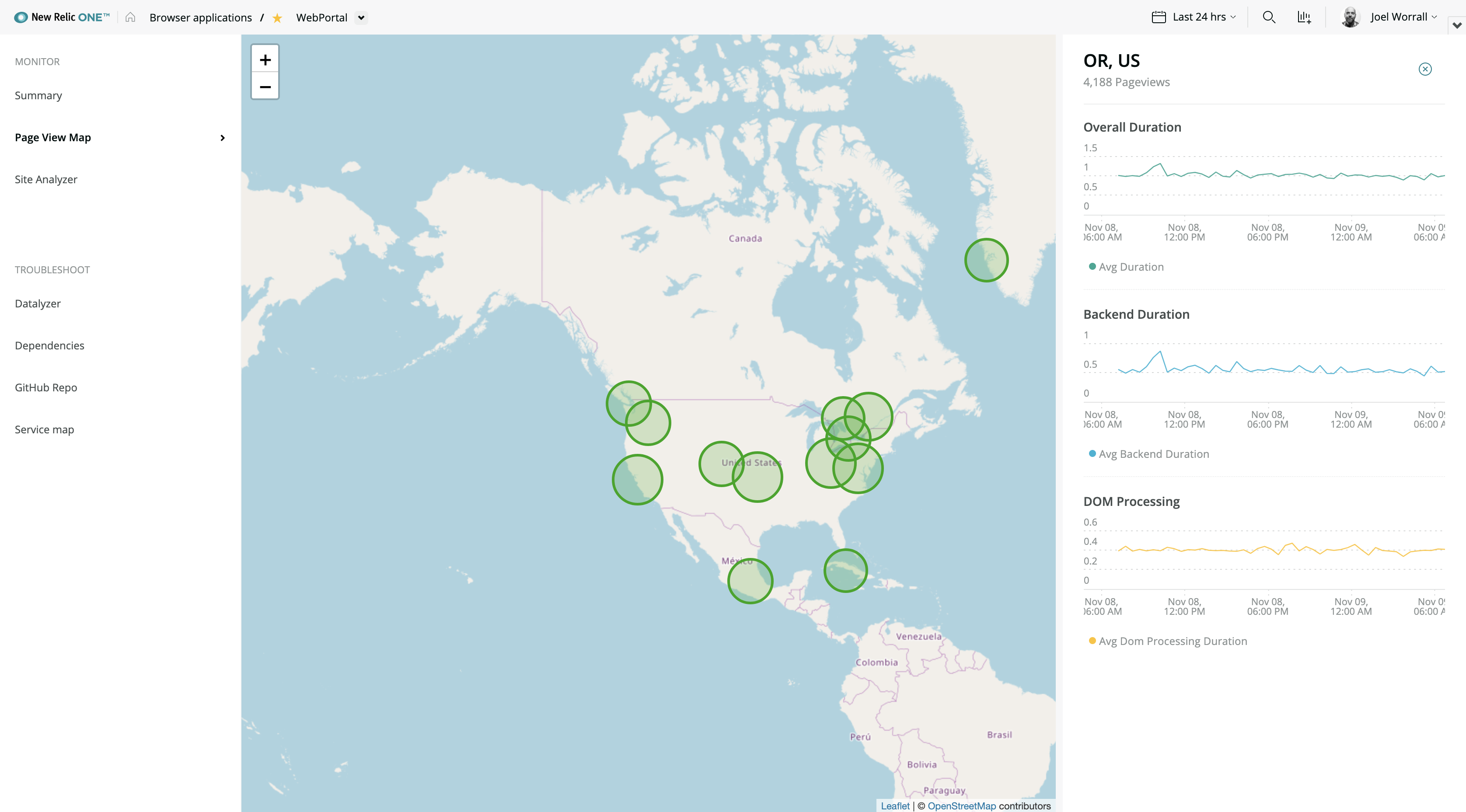Viewport: 1466px width, 812px height.
Task: Open the Last 24 hrs time picker
Action: pos(1194,17)
